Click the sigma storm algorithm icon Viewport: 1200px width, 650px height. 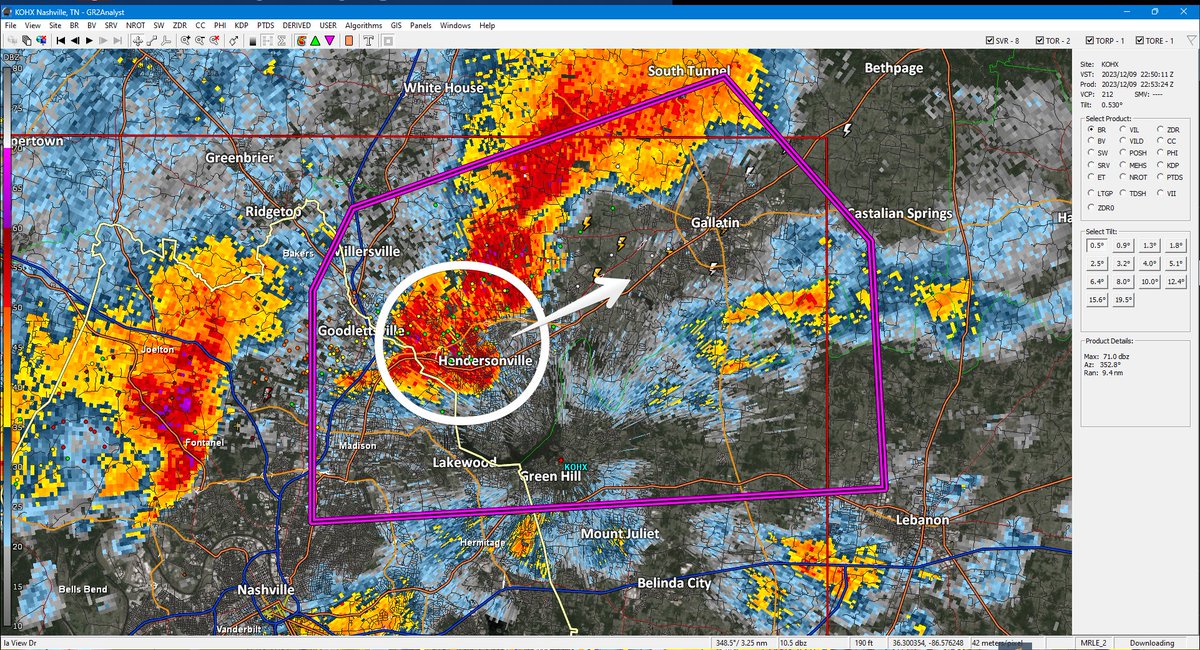pyautogui.click(x=282, y=41)
